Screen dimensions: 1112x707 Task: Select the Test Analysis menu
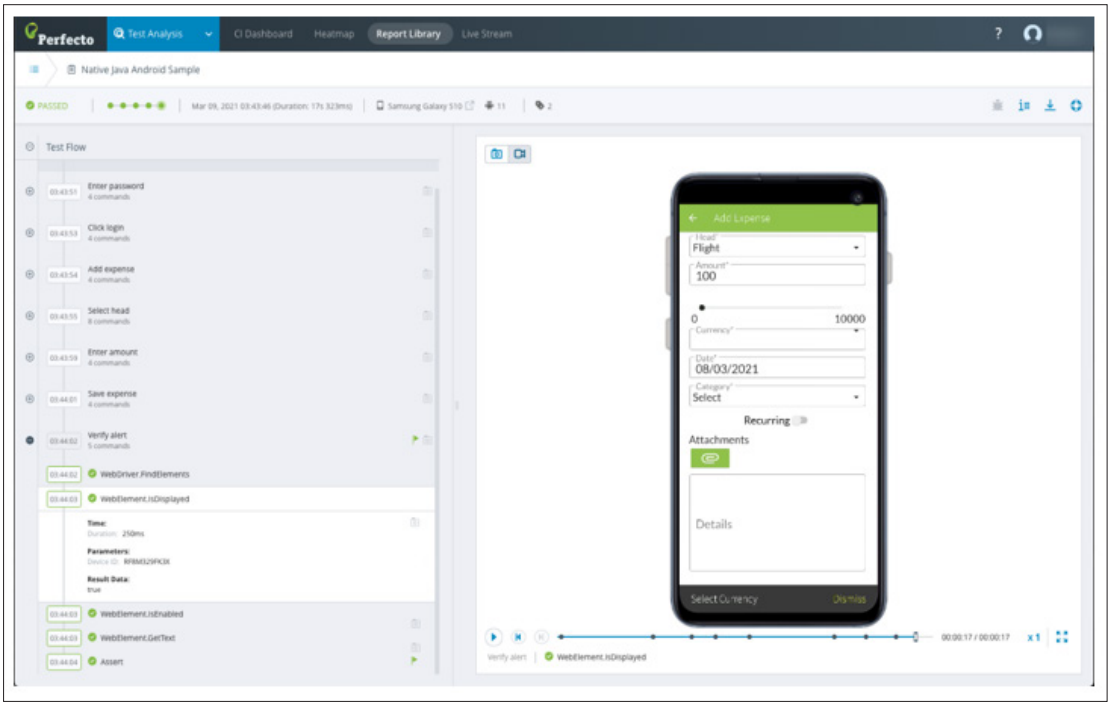pyautogui.click(x=155, y=34)
